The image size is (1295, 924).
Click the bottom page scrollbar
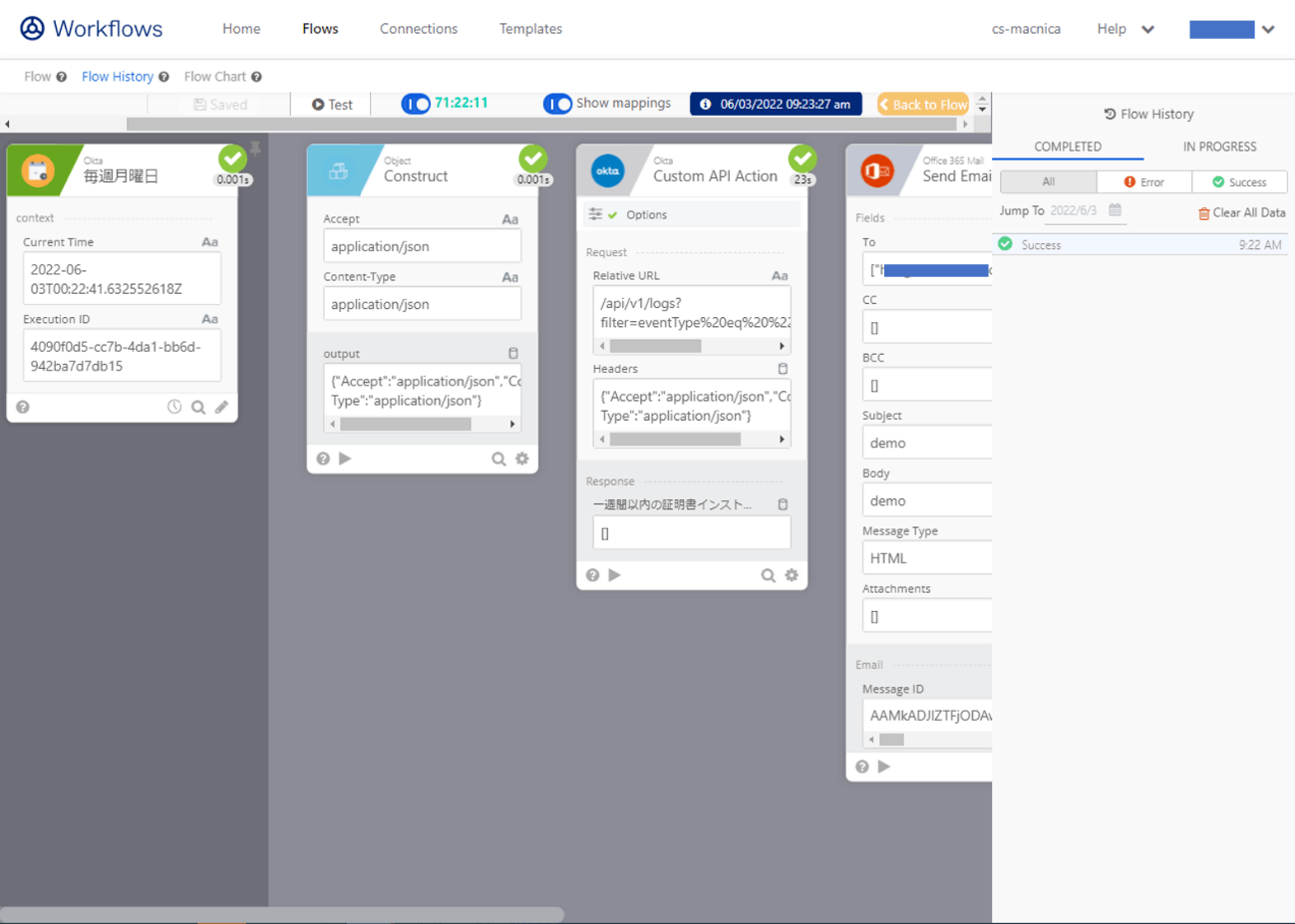[x=282, y=915]
